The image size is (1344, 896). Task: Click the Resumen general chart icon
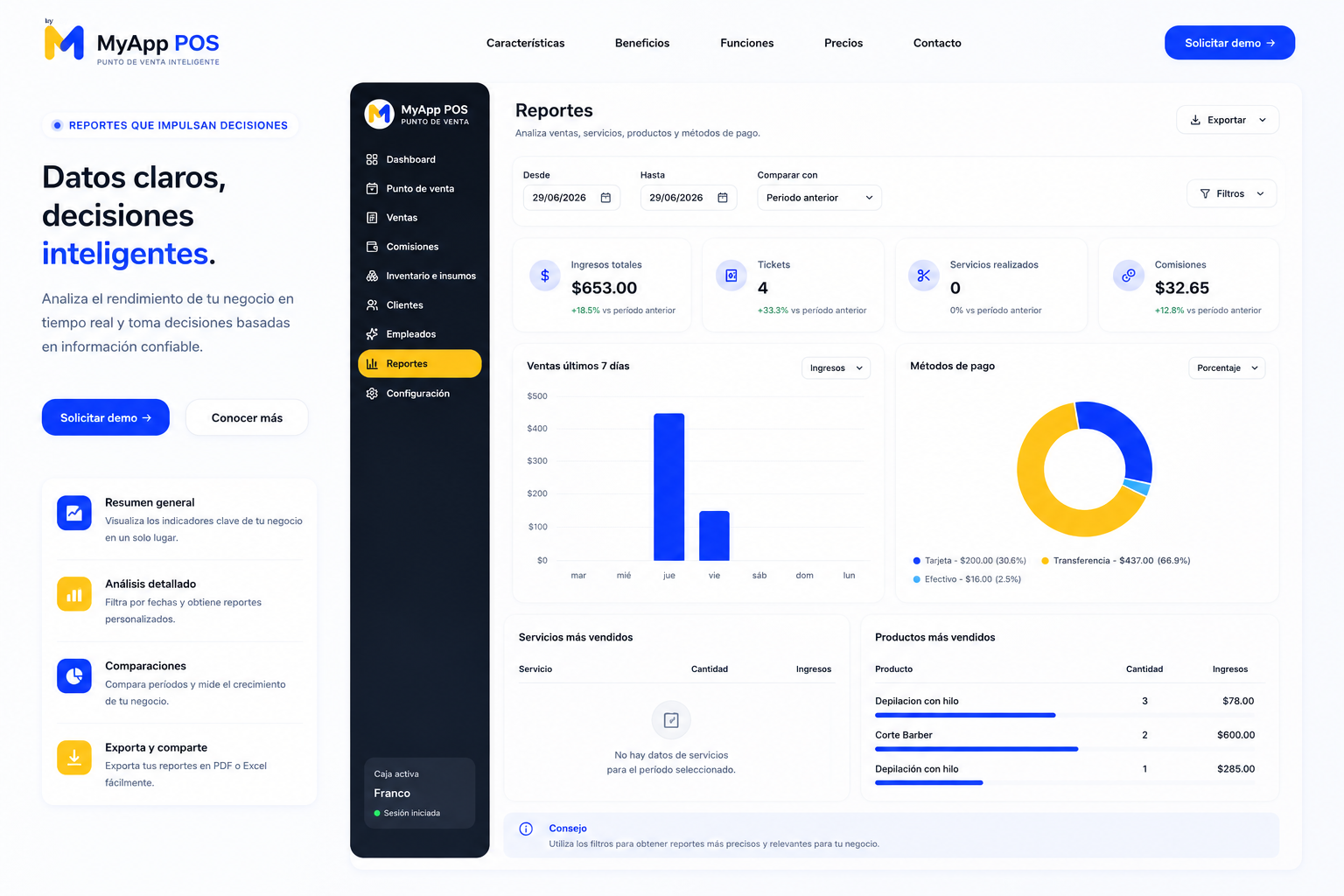click(74, 513)
